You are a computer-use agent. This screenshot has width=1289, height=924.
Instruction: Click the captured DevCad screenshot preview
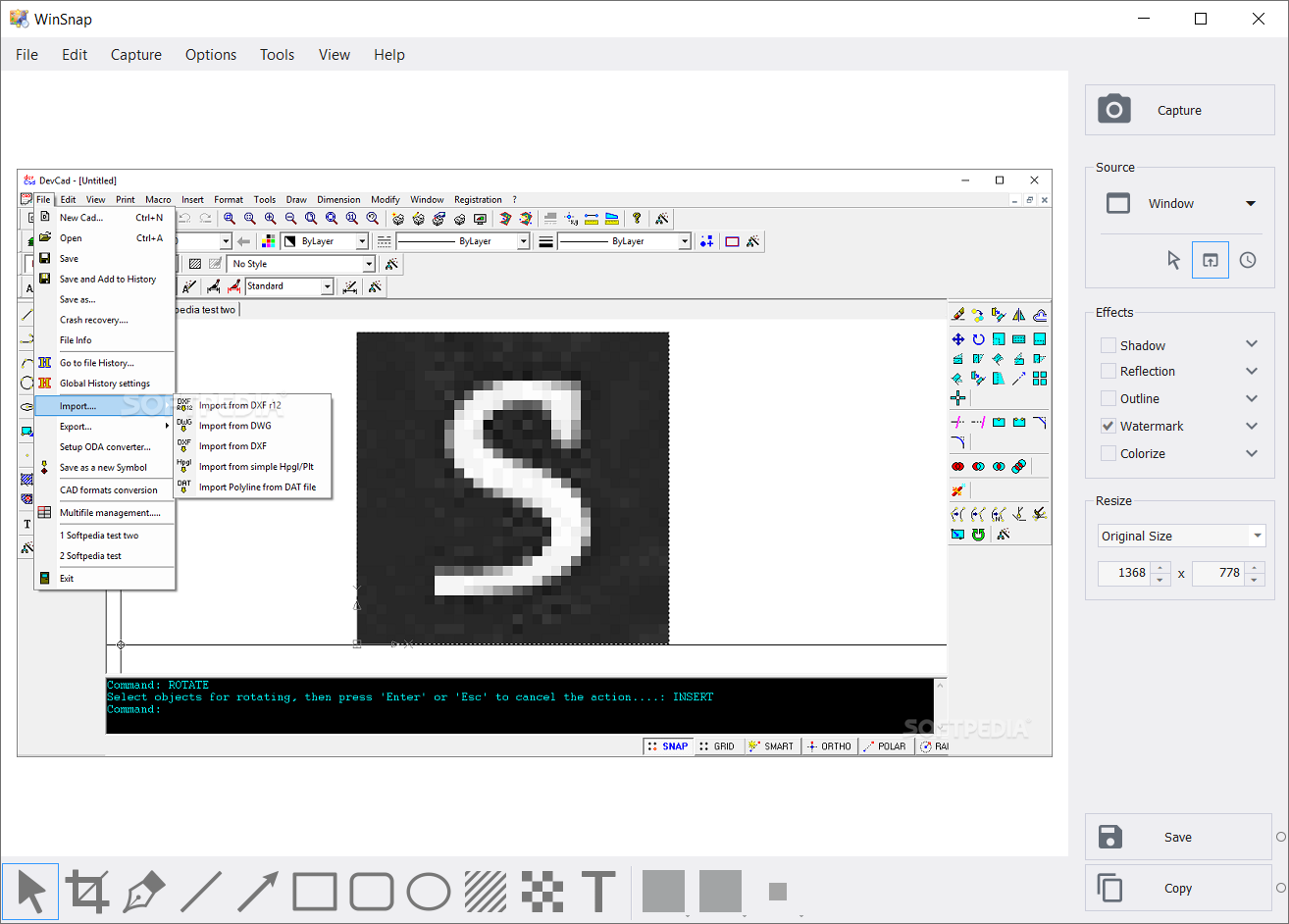pyautogui.click(x=535, y=463)
